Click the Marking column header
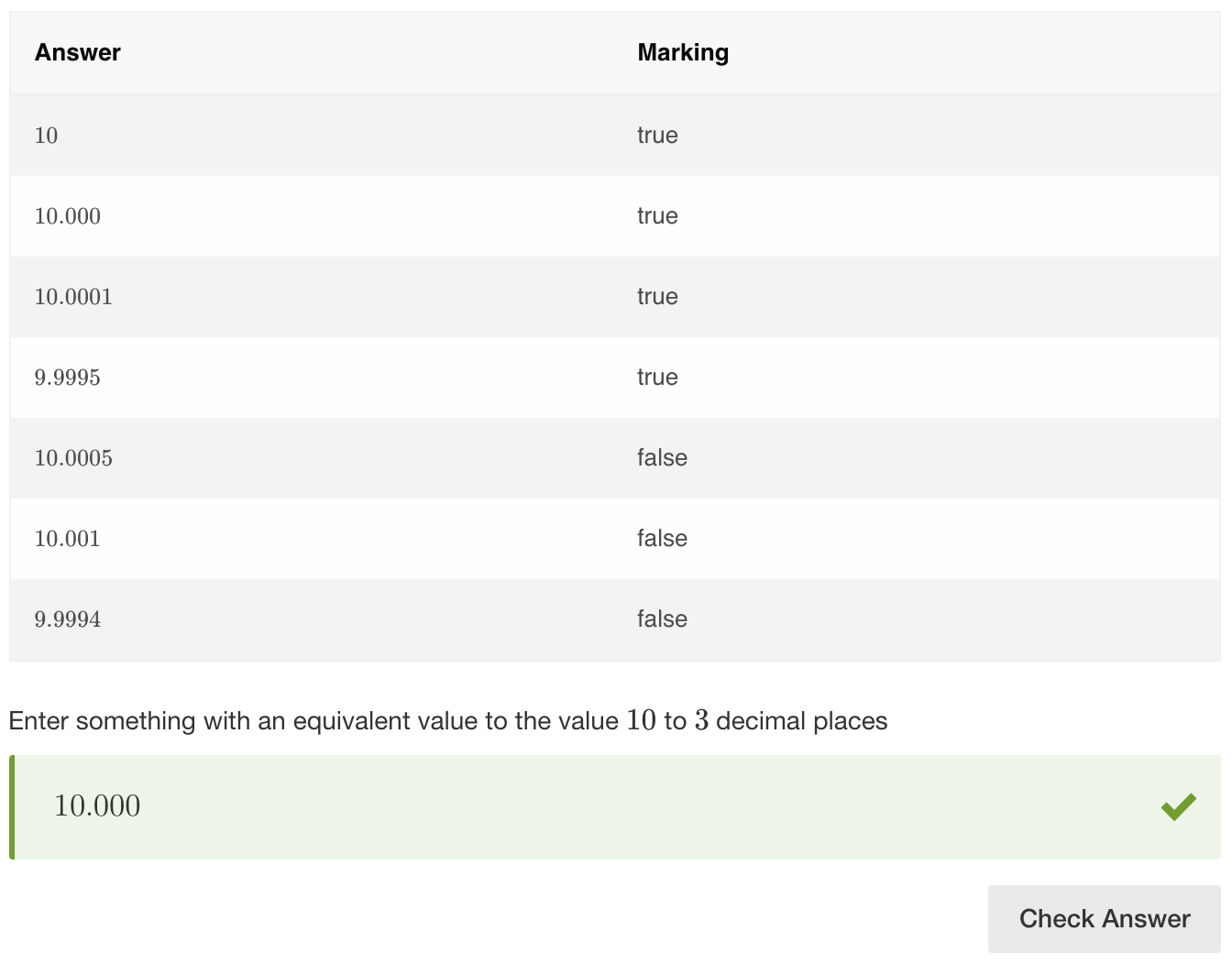Image resolution: width=1232 pixels, height=964 pixels. [x=683, y=52]
